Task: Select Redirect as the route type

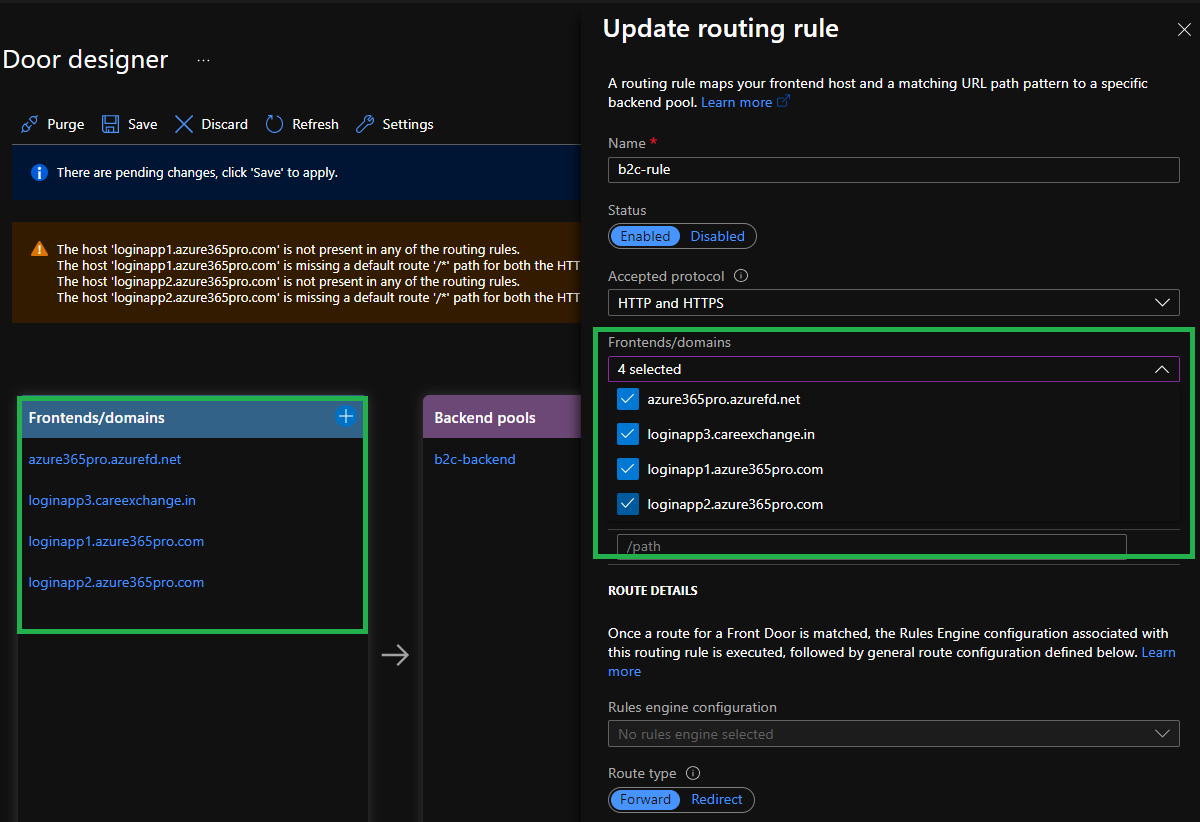Action: (717, 800)
